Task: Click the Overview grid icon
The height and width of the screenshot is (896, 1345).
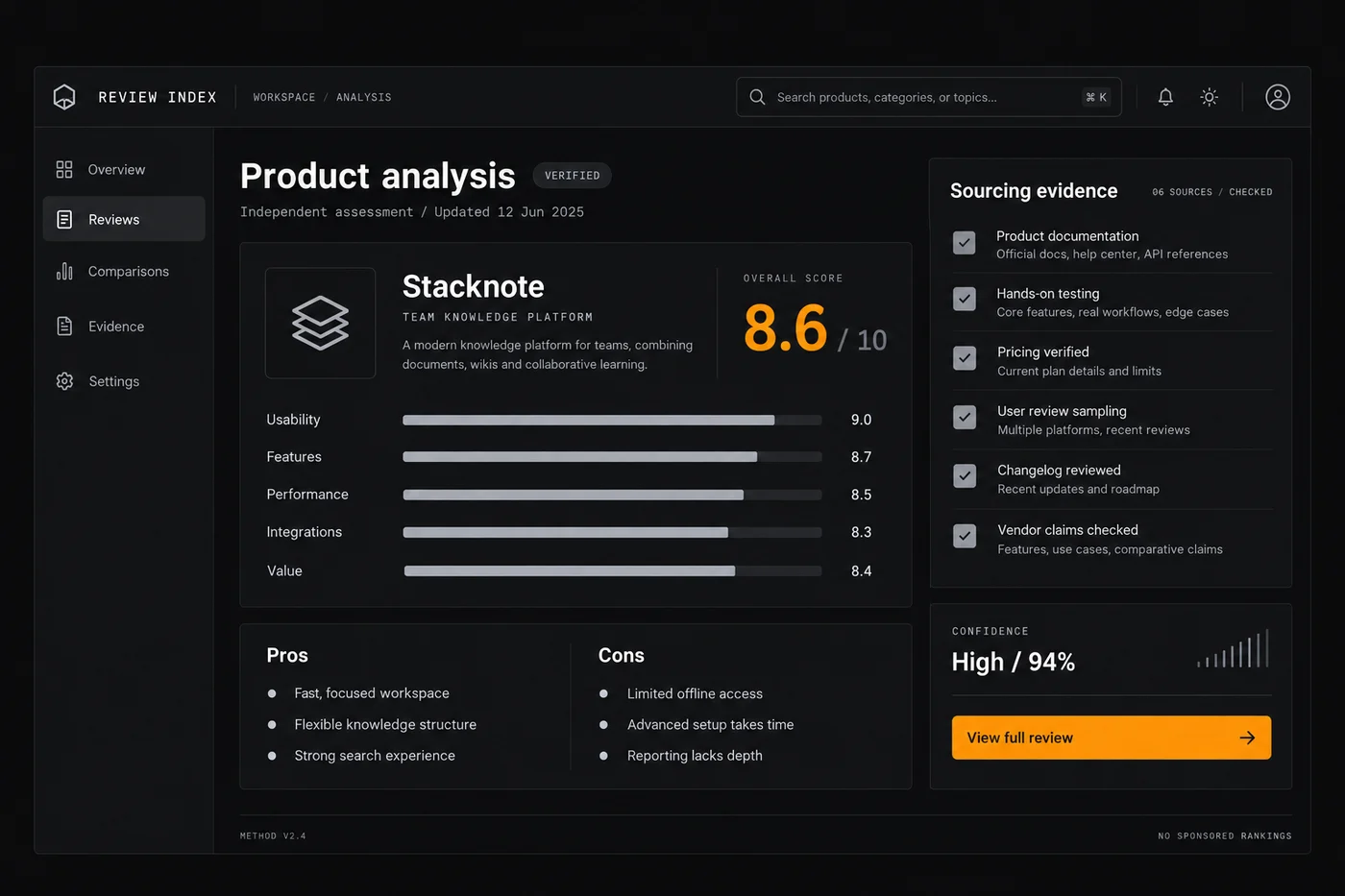Action: [64, 169]
